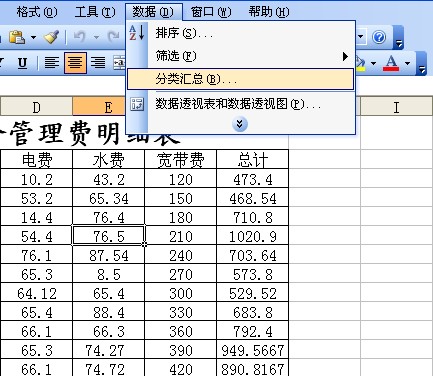
Task: Select the Format Painter brush icon
Action: tap(52, 37)
